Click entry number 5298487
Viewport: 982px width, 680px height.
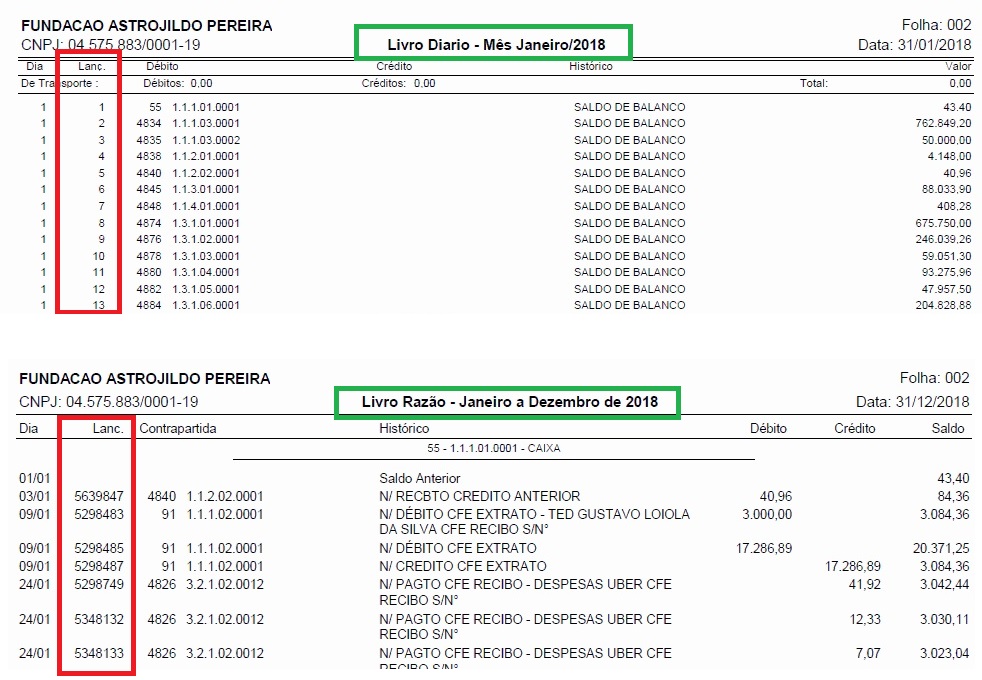(99, 567)
